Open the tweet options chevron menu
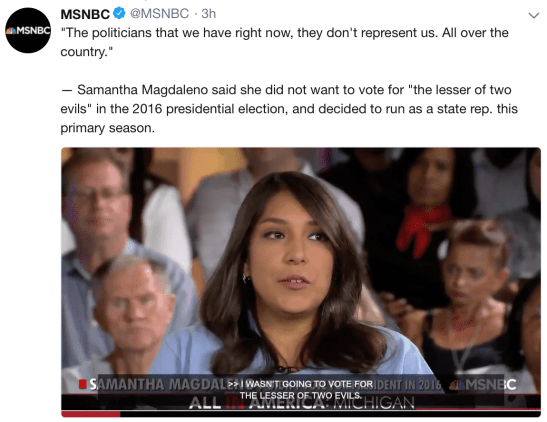The image size is (547, 422). (x=534, y=15)
